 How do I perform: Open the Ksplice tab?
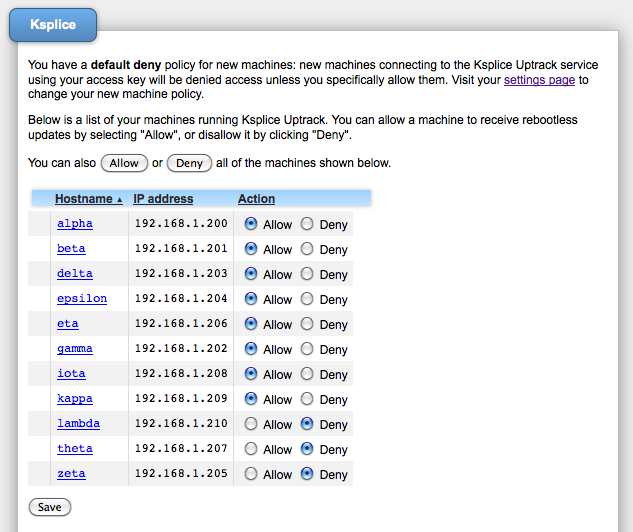[53, 23]
